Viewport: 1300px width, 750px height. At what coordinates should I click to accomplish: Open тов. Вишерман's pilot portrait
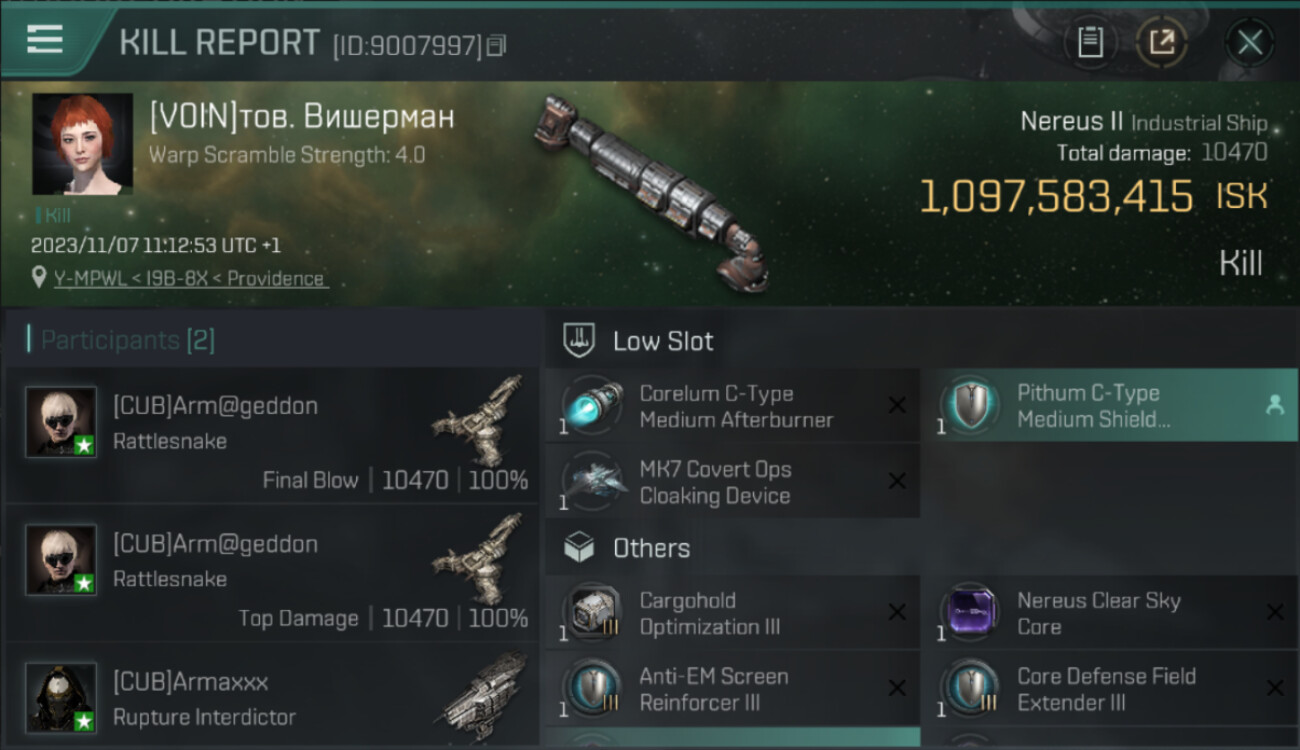[x=82, y=144]
